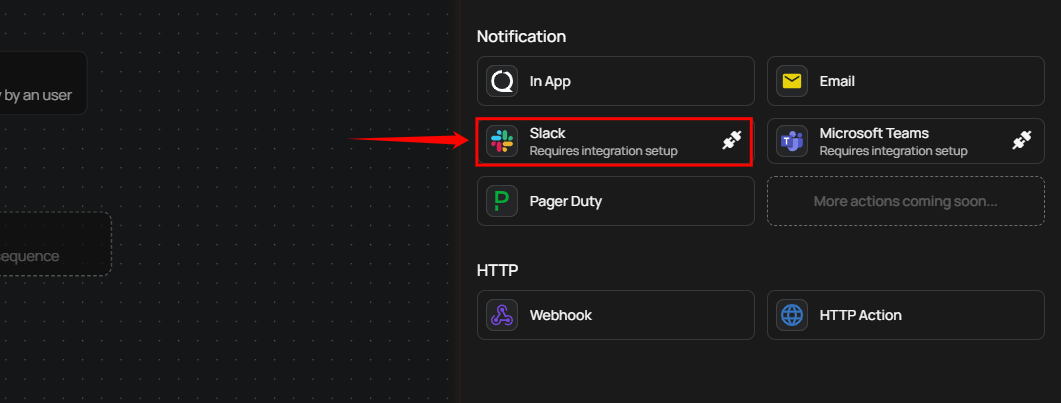The width and height of the screenshot is (1061, 403).
Task: Click the Microsoft Teams label text
Action: point(874,133)
